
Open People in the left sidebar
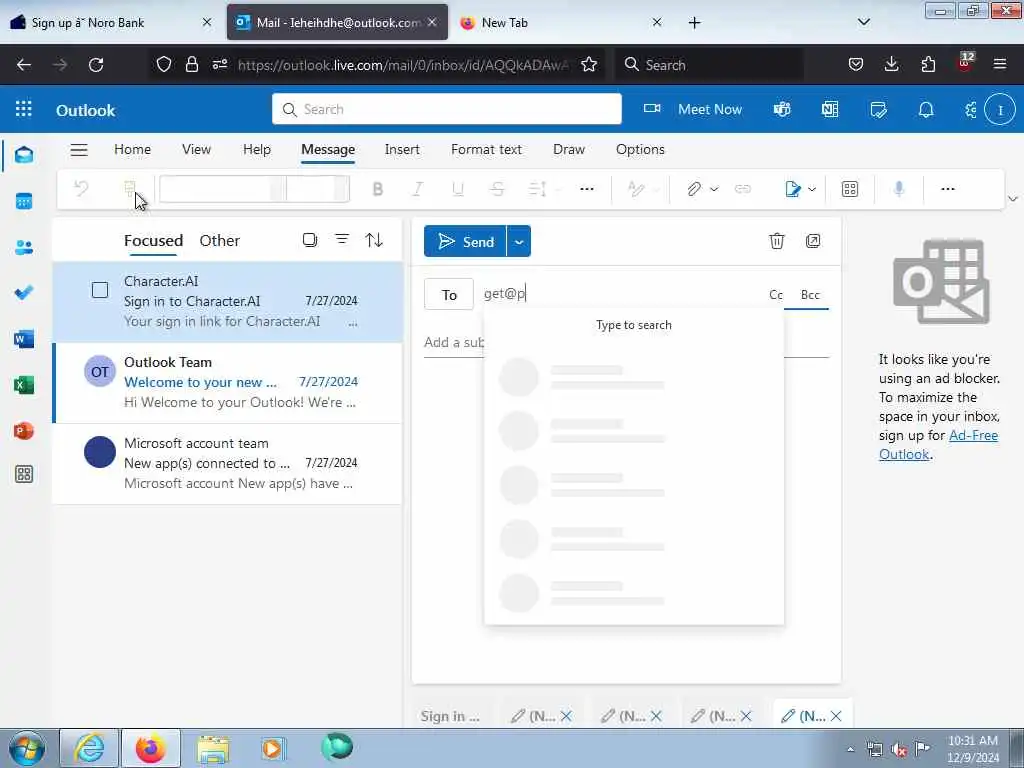24,248
